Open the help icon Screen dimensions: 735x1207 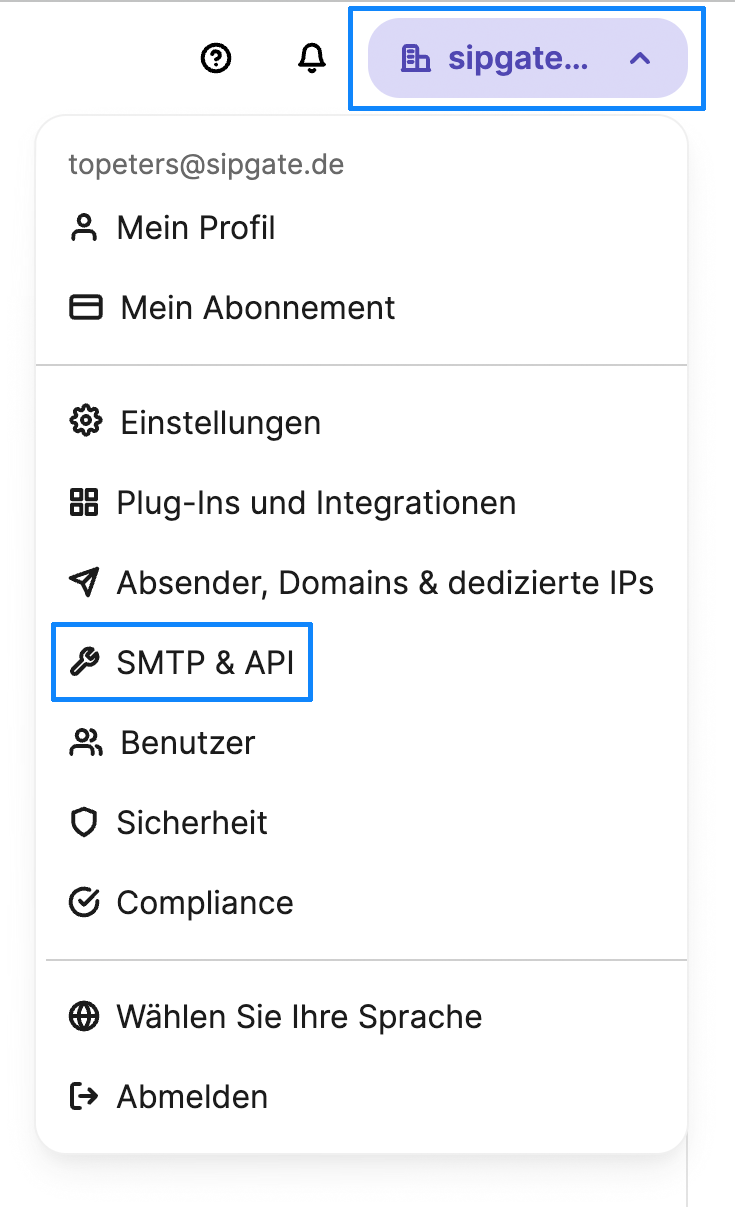point(216,58)
